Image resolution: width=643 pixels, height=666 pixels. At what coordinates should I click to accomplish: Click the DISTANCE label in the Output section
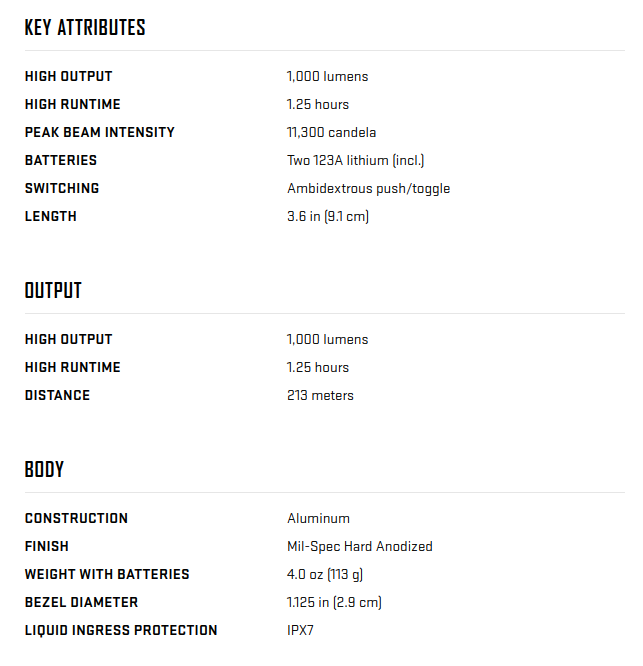[x=57, y=395]
